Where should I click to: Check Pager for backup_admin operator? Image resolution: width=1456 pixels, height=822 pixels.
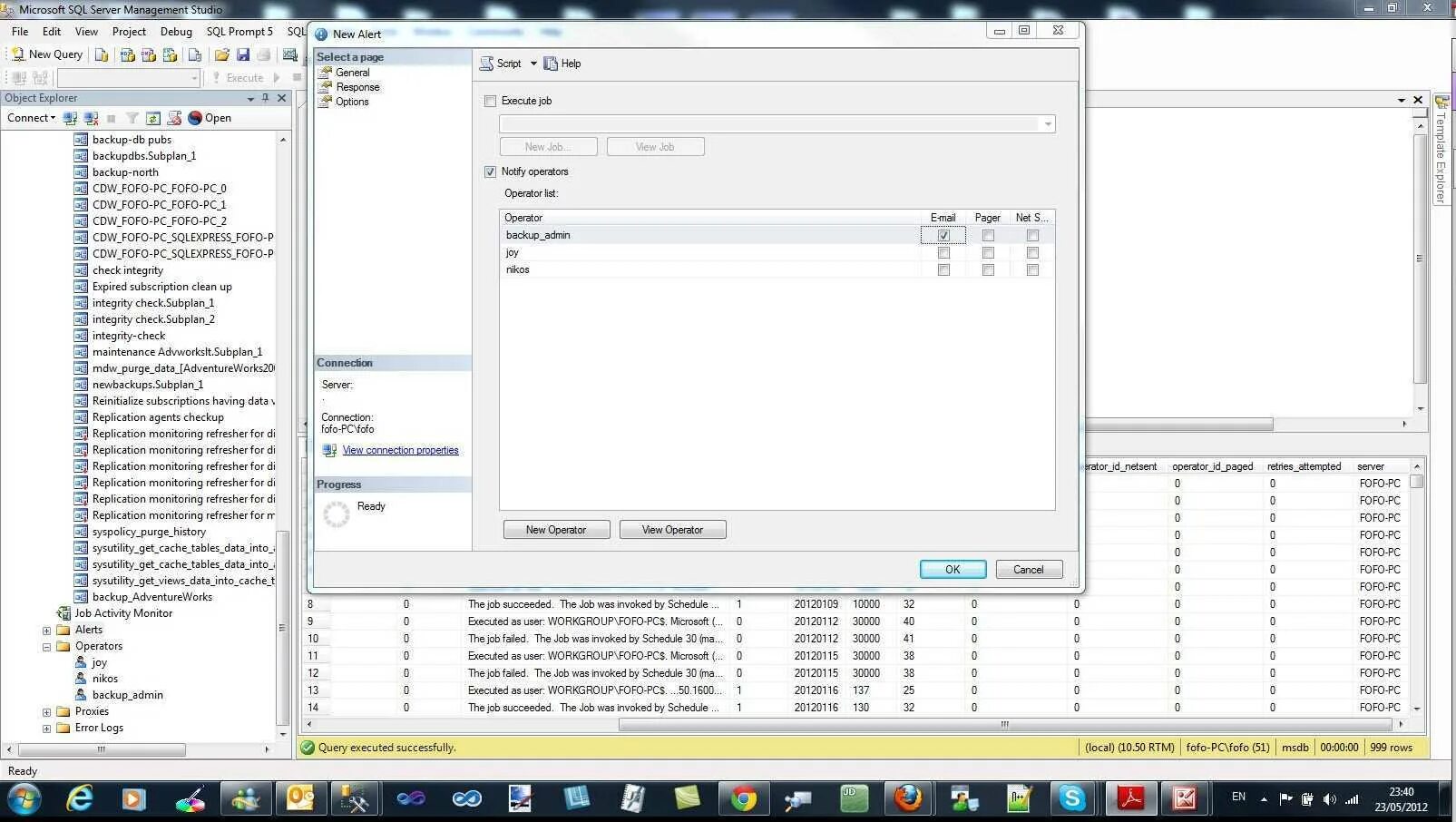988,235
